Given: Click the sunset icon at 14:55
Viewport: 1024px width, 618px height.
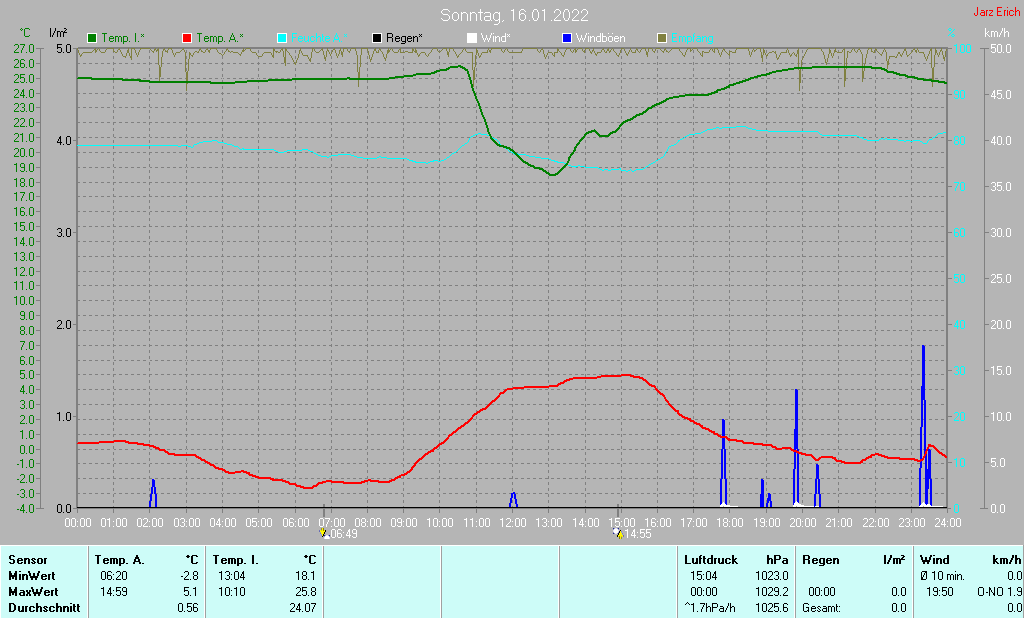Looking at the screenshot, I should pyautogui.click(x=618, y=534).
